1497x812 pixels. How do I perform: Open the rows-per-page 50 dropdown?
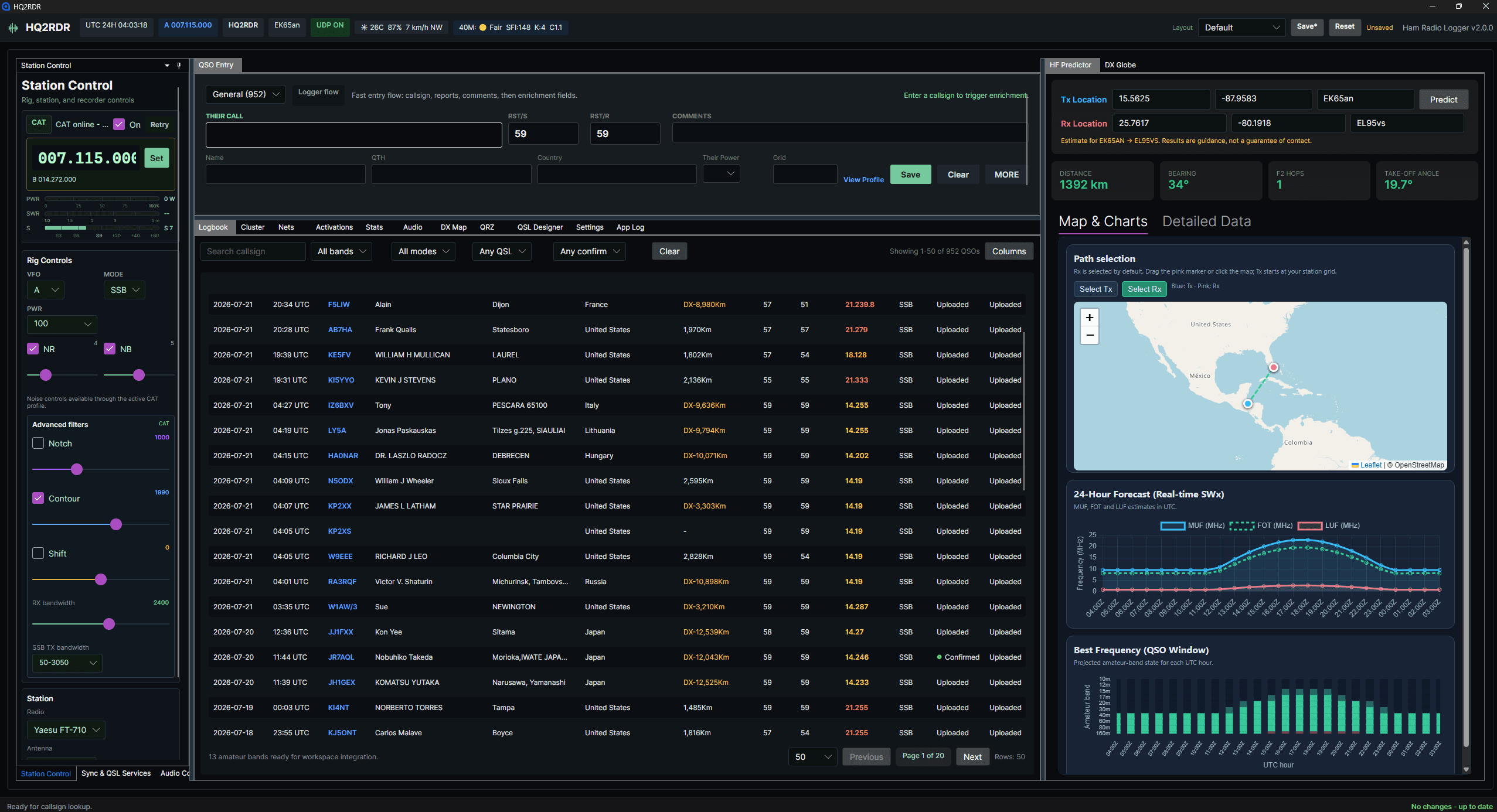(x=813, y=757)
